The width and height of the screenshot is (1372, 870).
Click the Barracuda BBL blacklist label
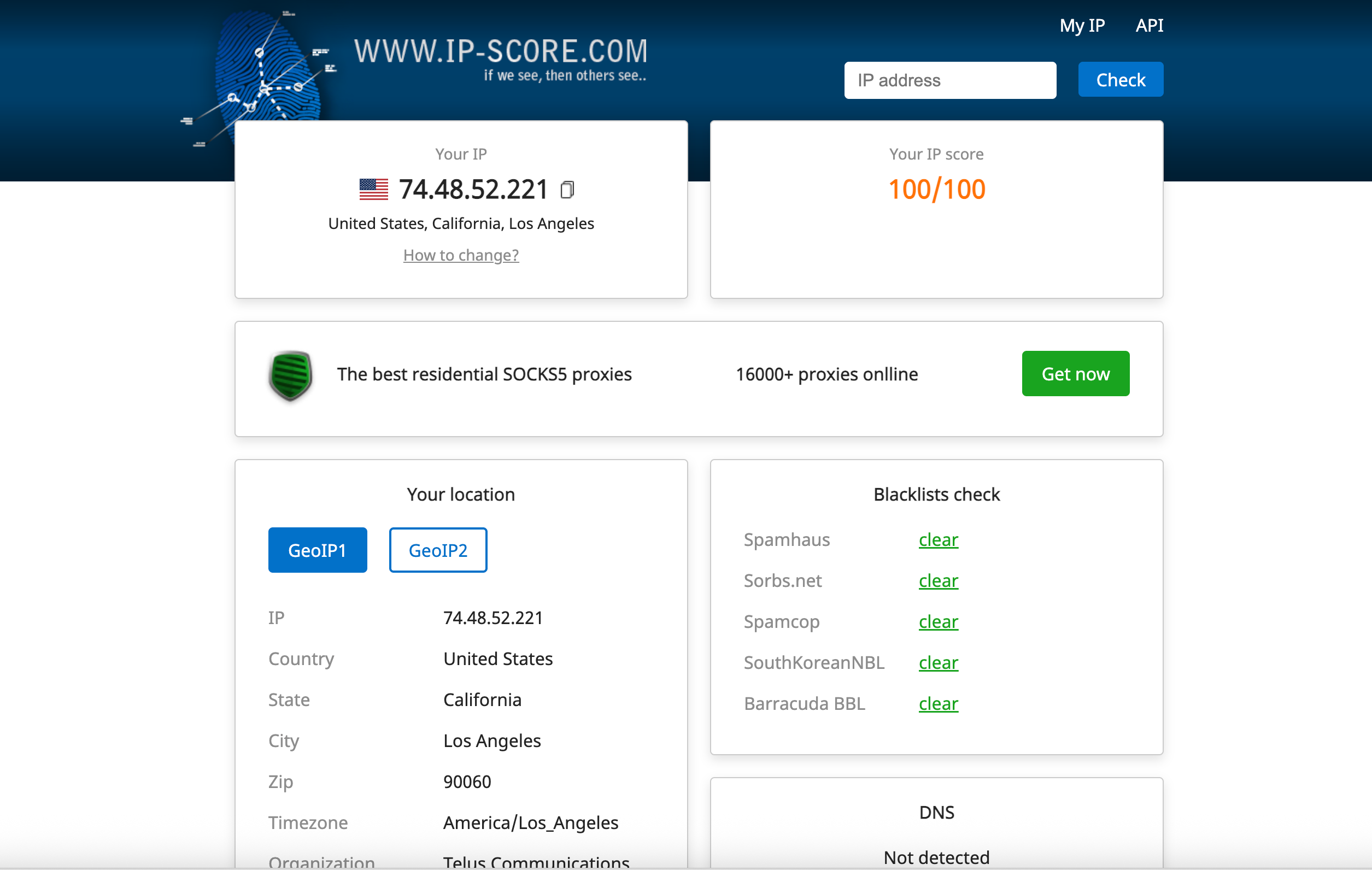coord(804,704)
